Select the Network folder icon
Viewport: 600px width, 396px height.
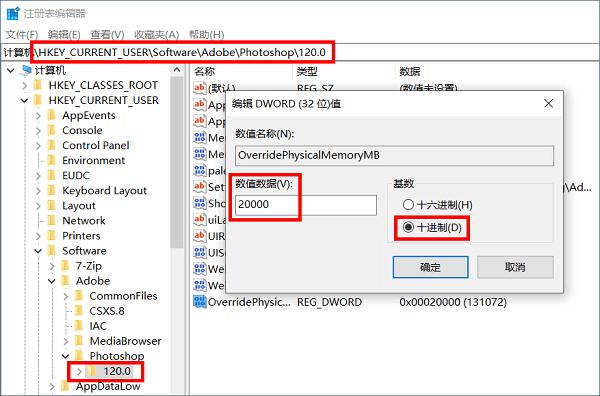(52, 220)
